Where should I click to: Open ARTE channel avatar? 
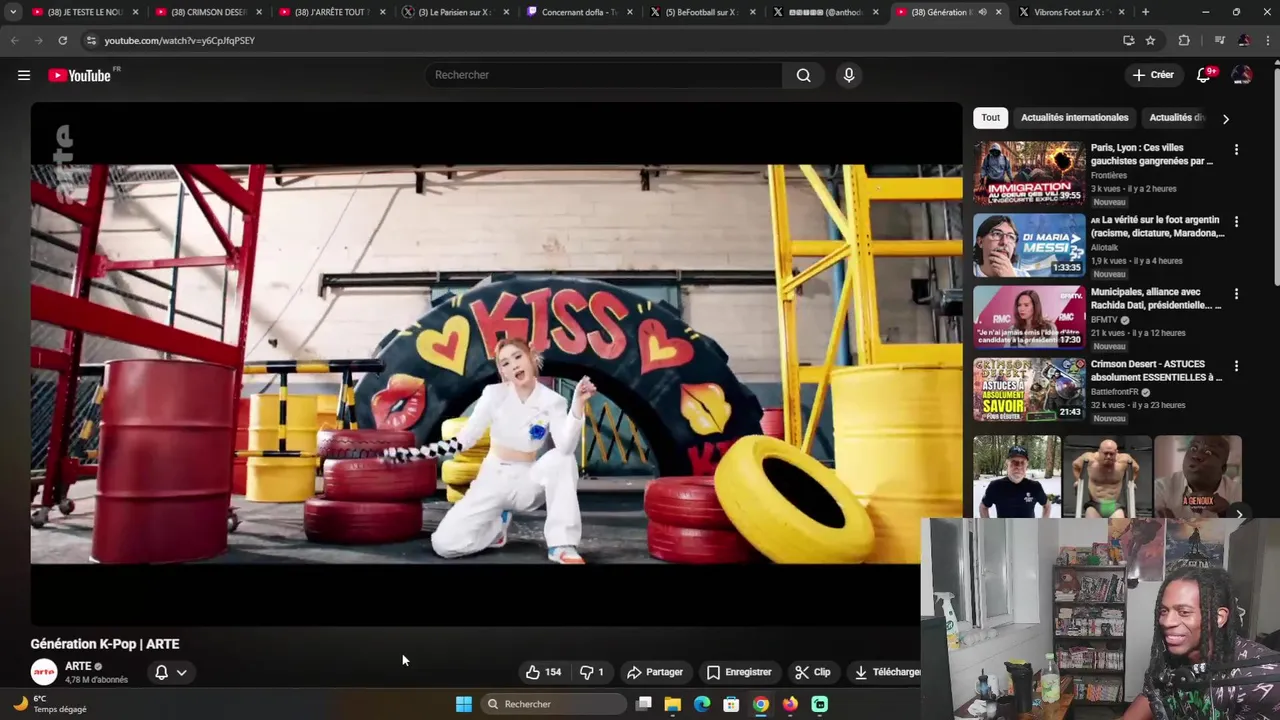pos(44,672)
